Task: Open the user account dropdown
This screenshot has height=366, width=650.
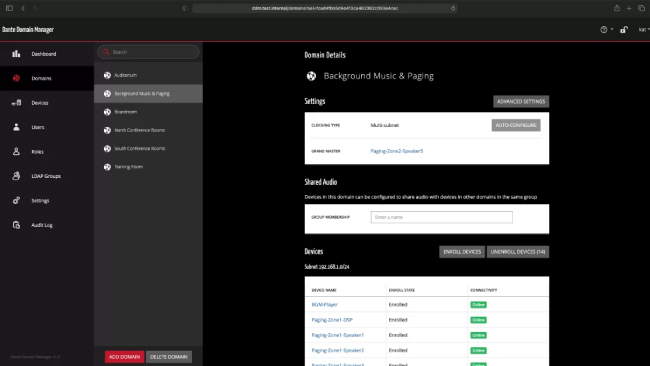Action: coord(644,29)
